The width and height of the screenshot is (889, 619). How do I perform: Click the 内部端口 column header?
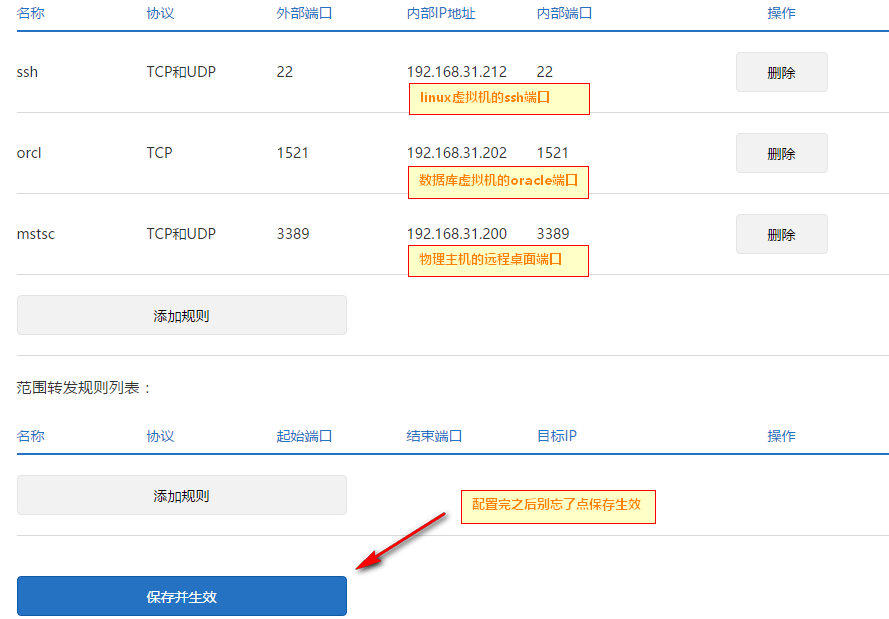click(564, 13)
